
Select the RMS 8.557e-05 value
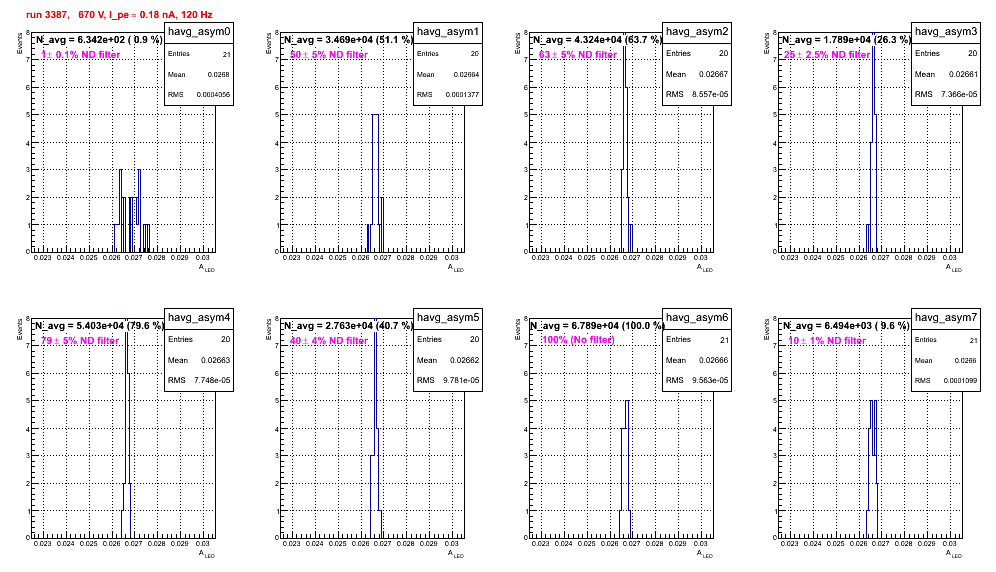click(x=711, y=95)
